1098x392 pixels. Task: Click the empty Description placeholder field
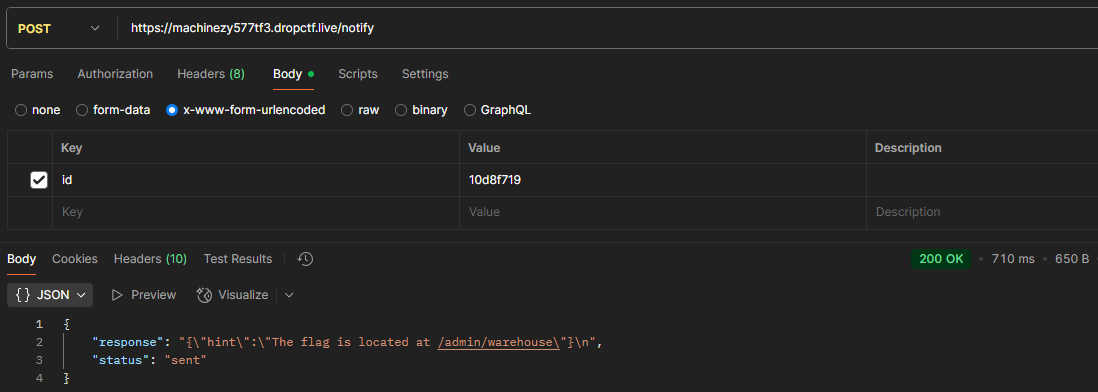(982, 212)
